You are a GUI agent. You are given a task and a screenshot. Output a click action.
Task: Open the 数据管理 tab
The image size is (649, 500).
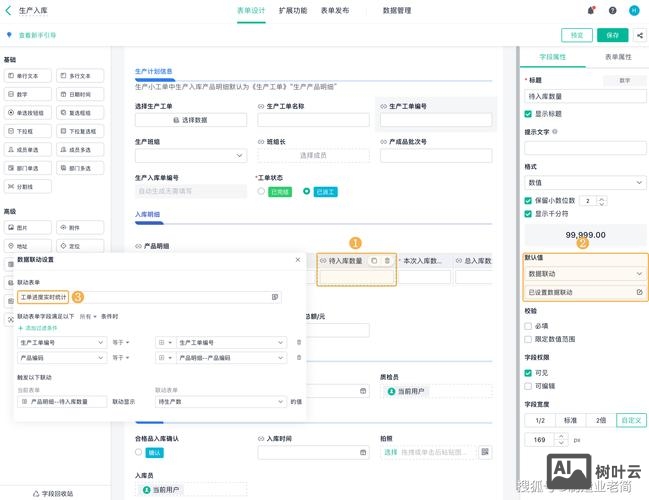click(398, 10)
